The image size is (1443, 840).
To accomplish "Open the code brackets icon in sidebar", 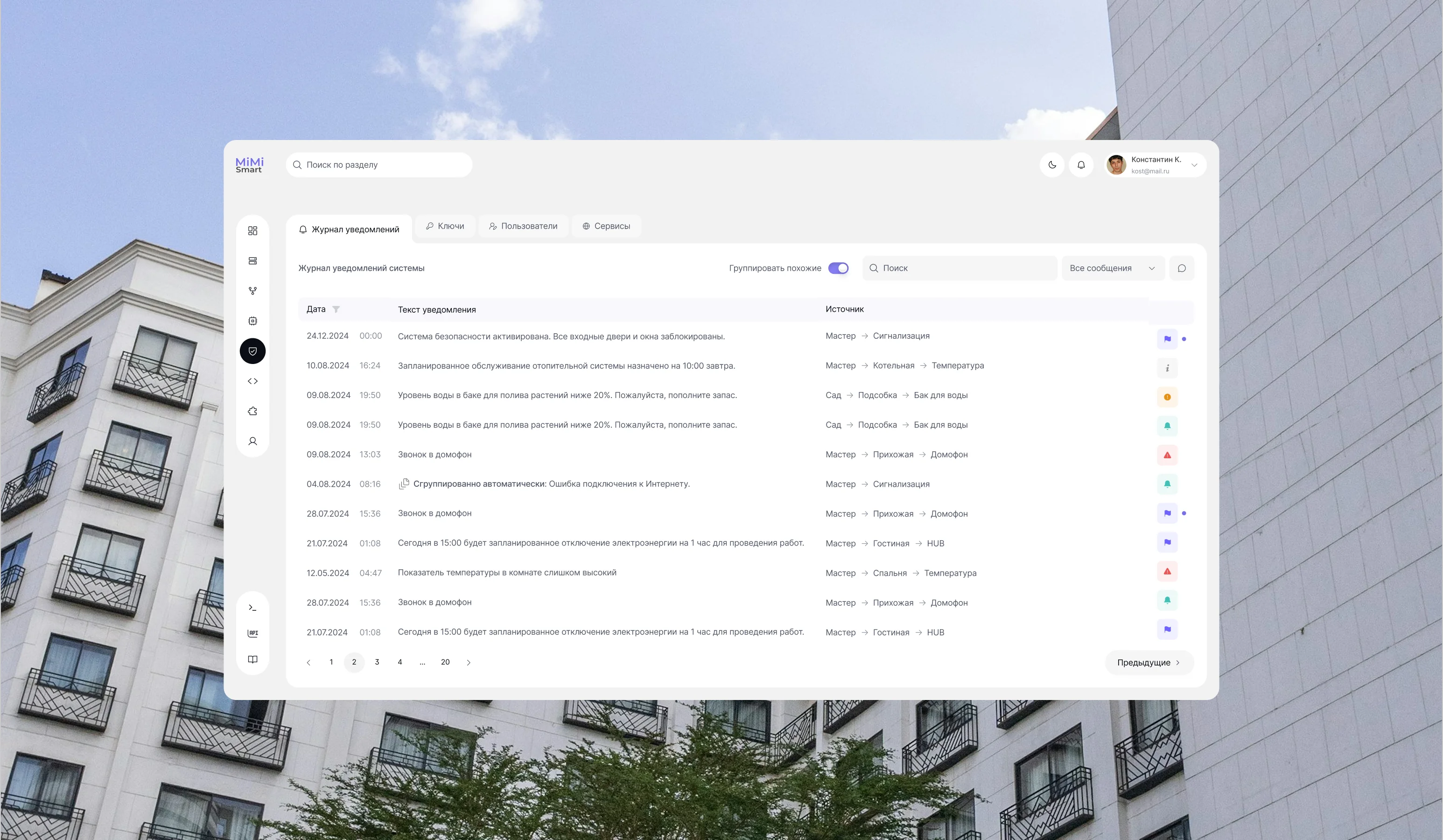I will [252, 381].
